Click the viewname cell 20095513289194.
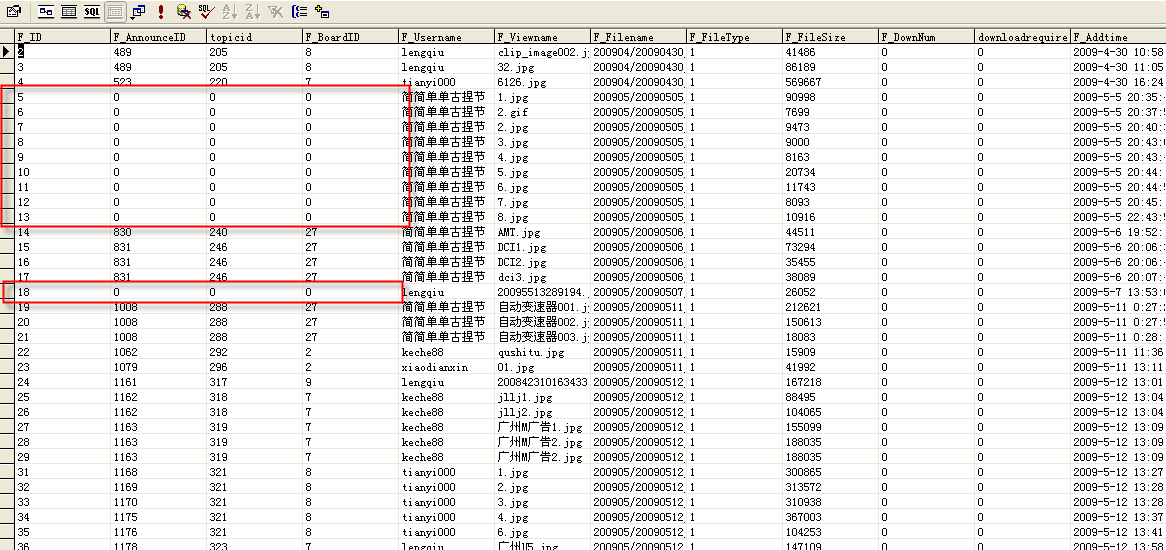The width and height of the screenshot is (1166, 550). [x=542, y=292]
